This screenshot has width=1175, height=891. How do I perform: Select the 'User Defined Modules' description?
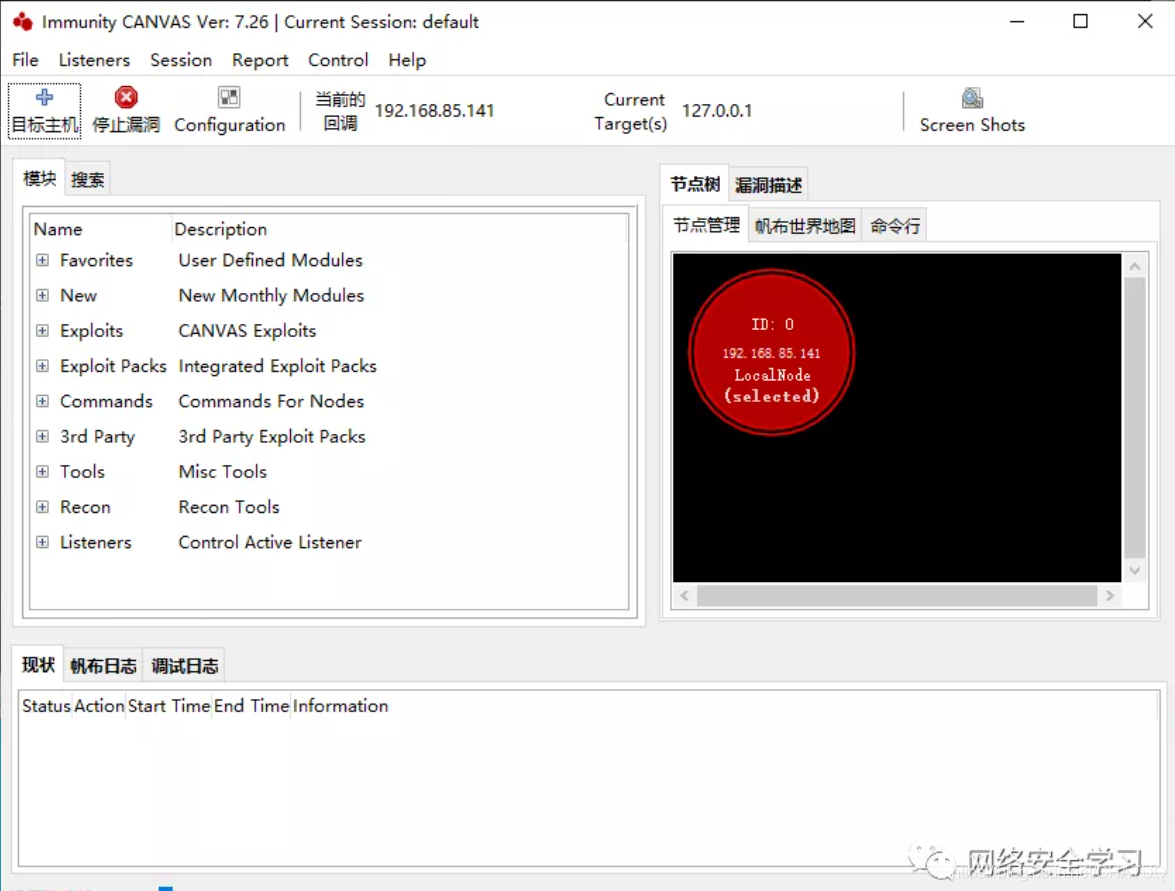coord(271,260)
